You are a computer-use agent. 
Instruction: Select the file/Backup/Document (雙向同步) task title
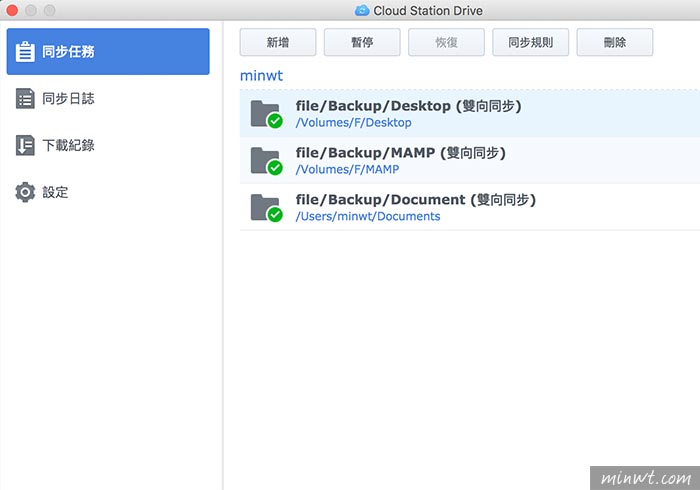pos(416,200)
